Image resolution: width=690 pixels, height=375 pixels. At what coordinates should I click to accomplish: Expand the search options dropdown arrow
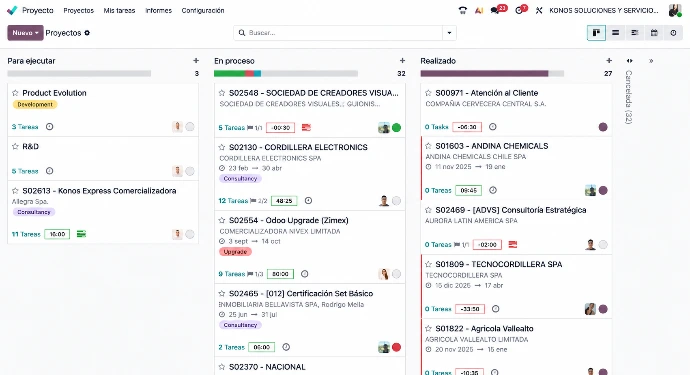449,33
